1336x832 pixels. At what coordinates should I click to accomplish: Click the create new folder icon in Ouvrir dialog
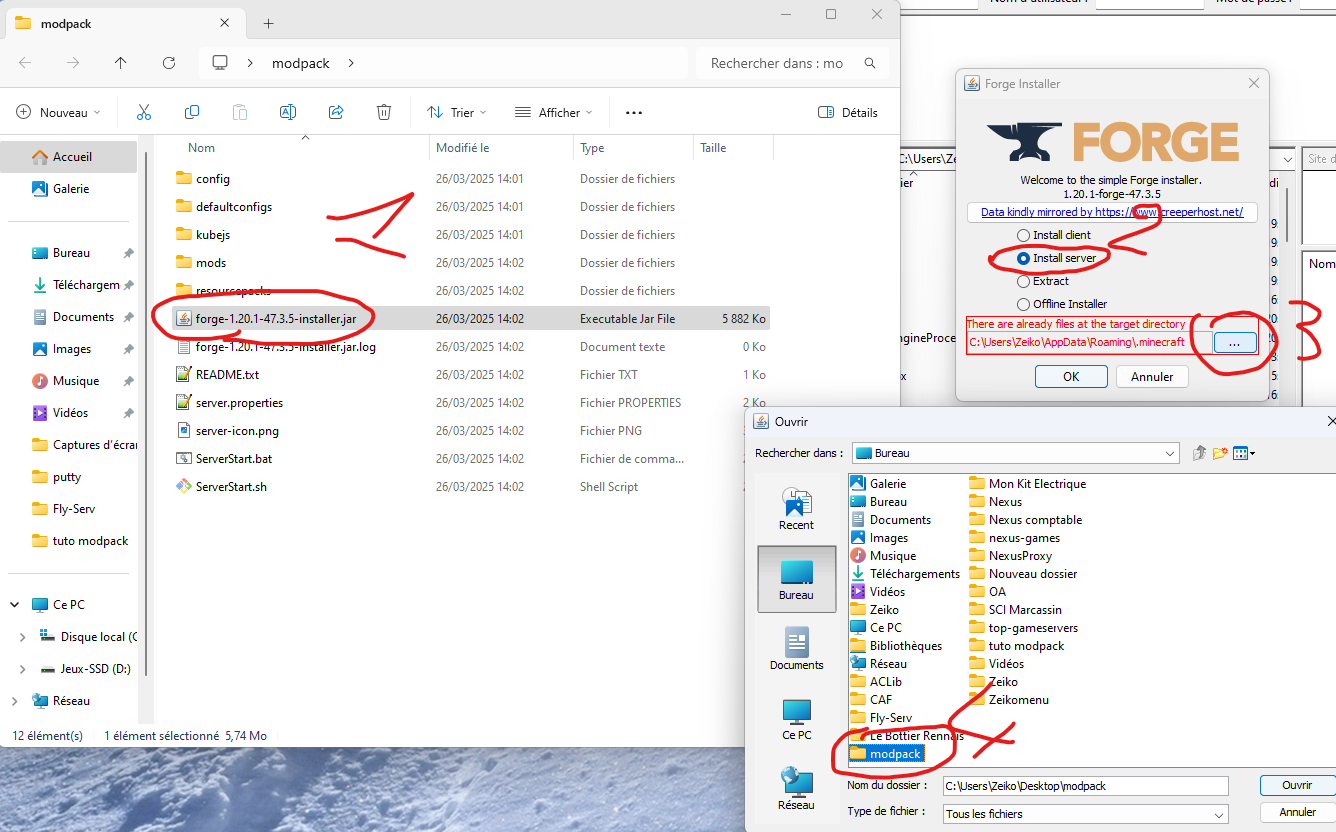1220,453
